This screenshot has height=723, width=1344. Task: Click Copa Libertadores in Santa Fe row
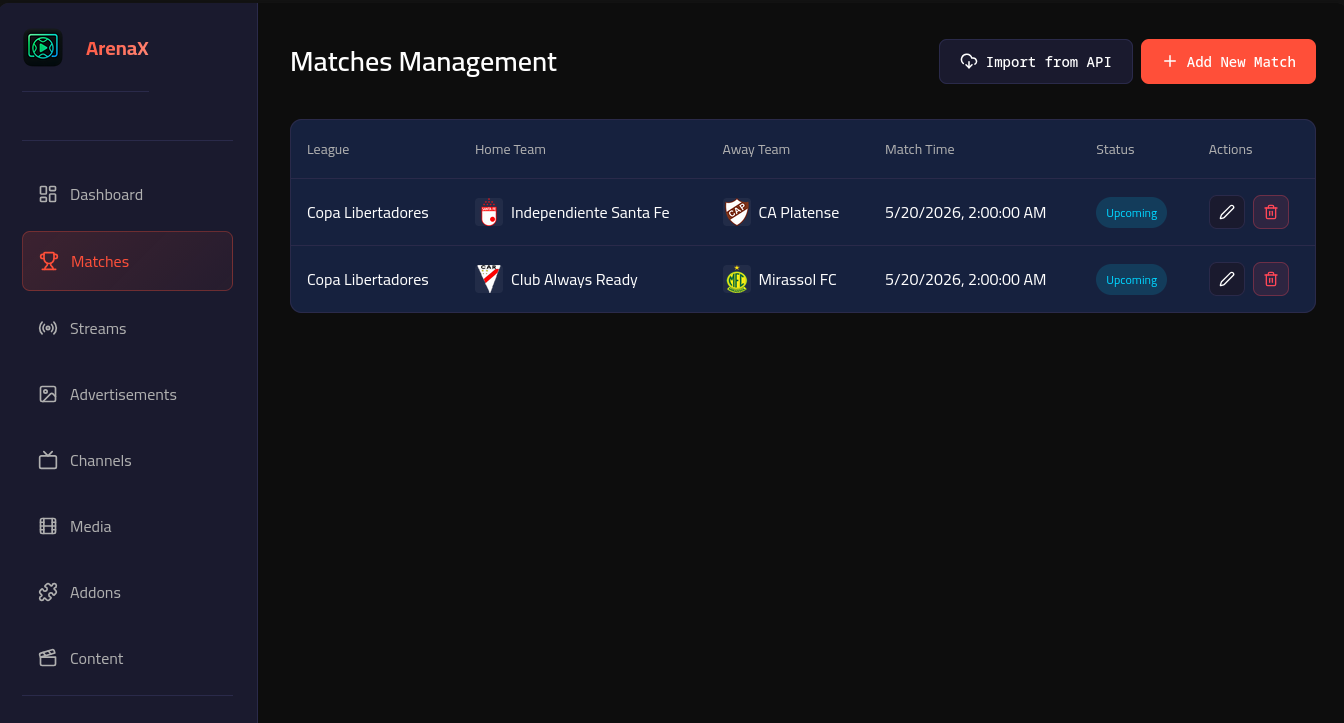[368, 212]
